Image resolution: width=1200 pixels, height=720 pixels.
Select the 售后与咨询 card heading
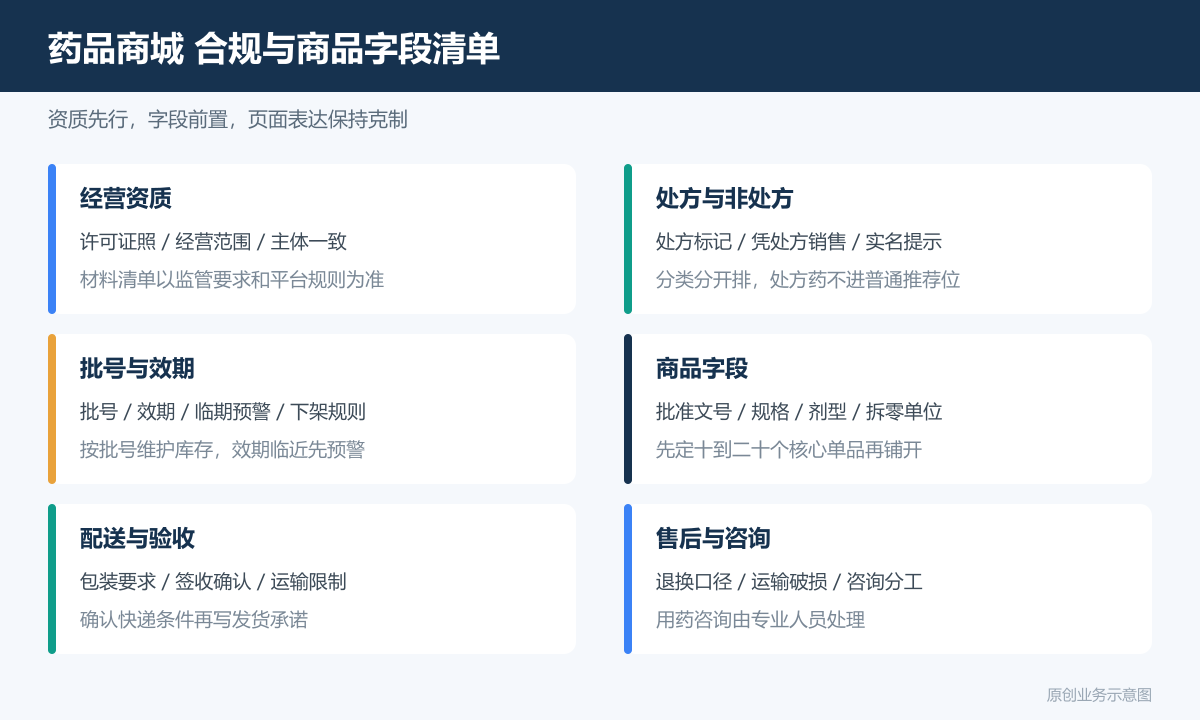[713, 538]
